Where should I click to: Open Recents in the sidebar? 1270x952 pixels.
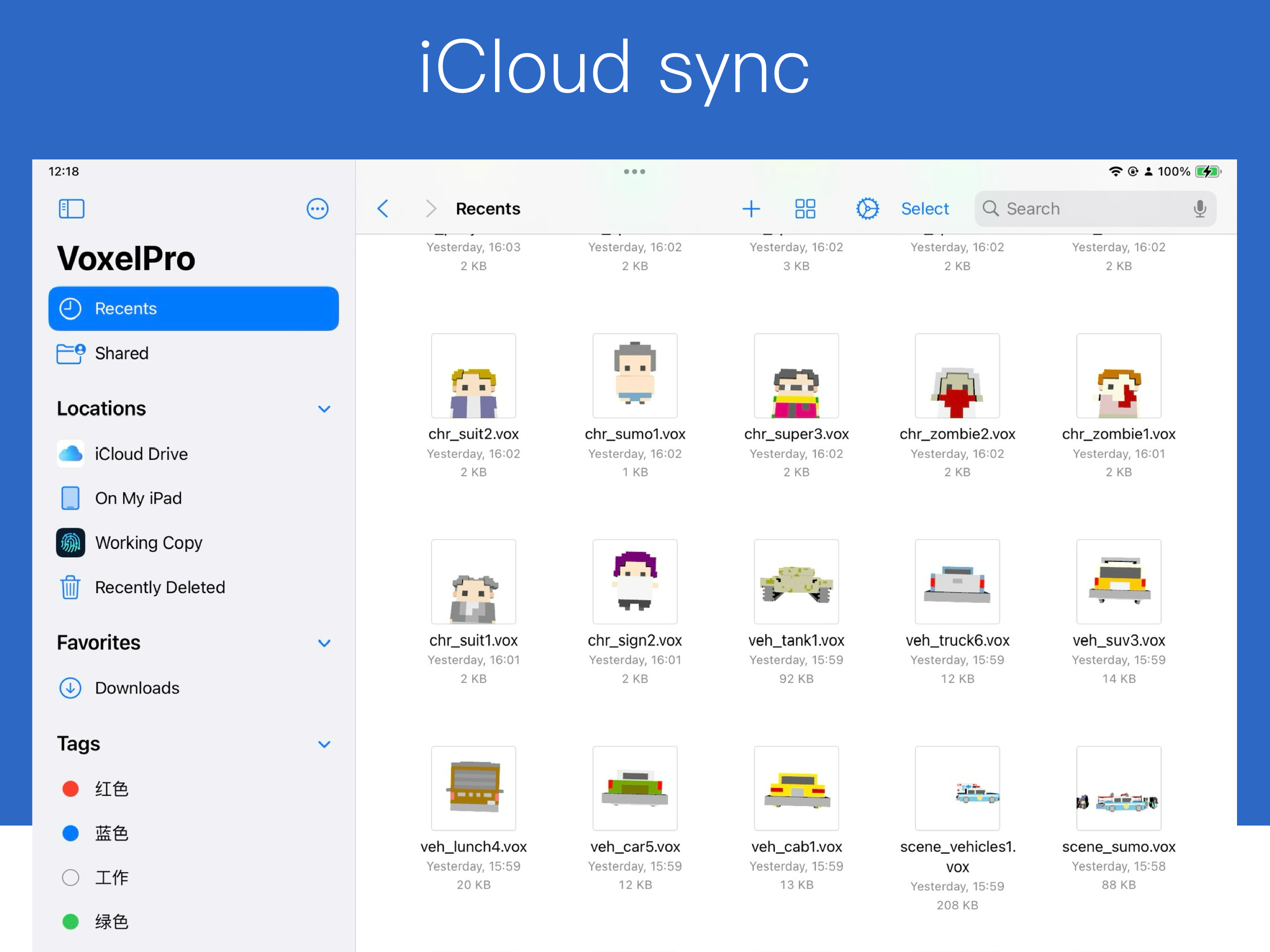point(193,308)
